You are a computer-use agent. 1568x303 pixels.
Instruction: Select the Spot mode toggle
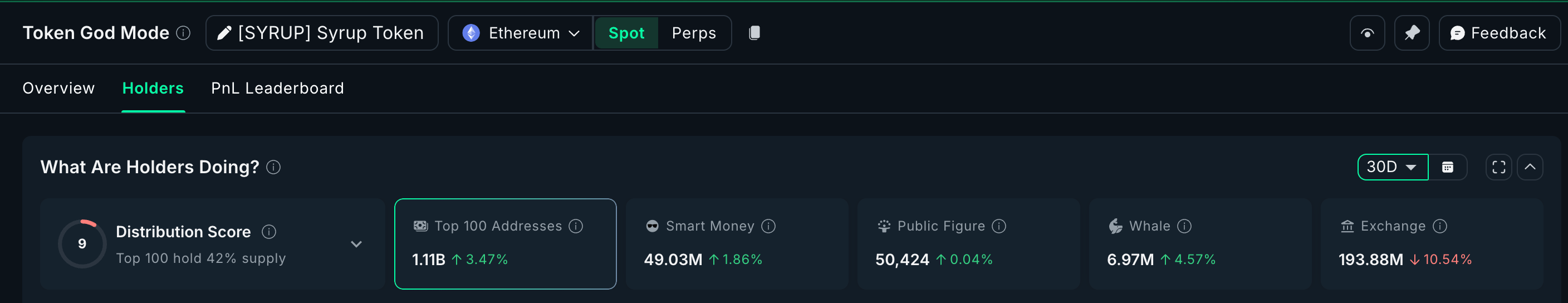pyautogui.click(x=626, y=33)
